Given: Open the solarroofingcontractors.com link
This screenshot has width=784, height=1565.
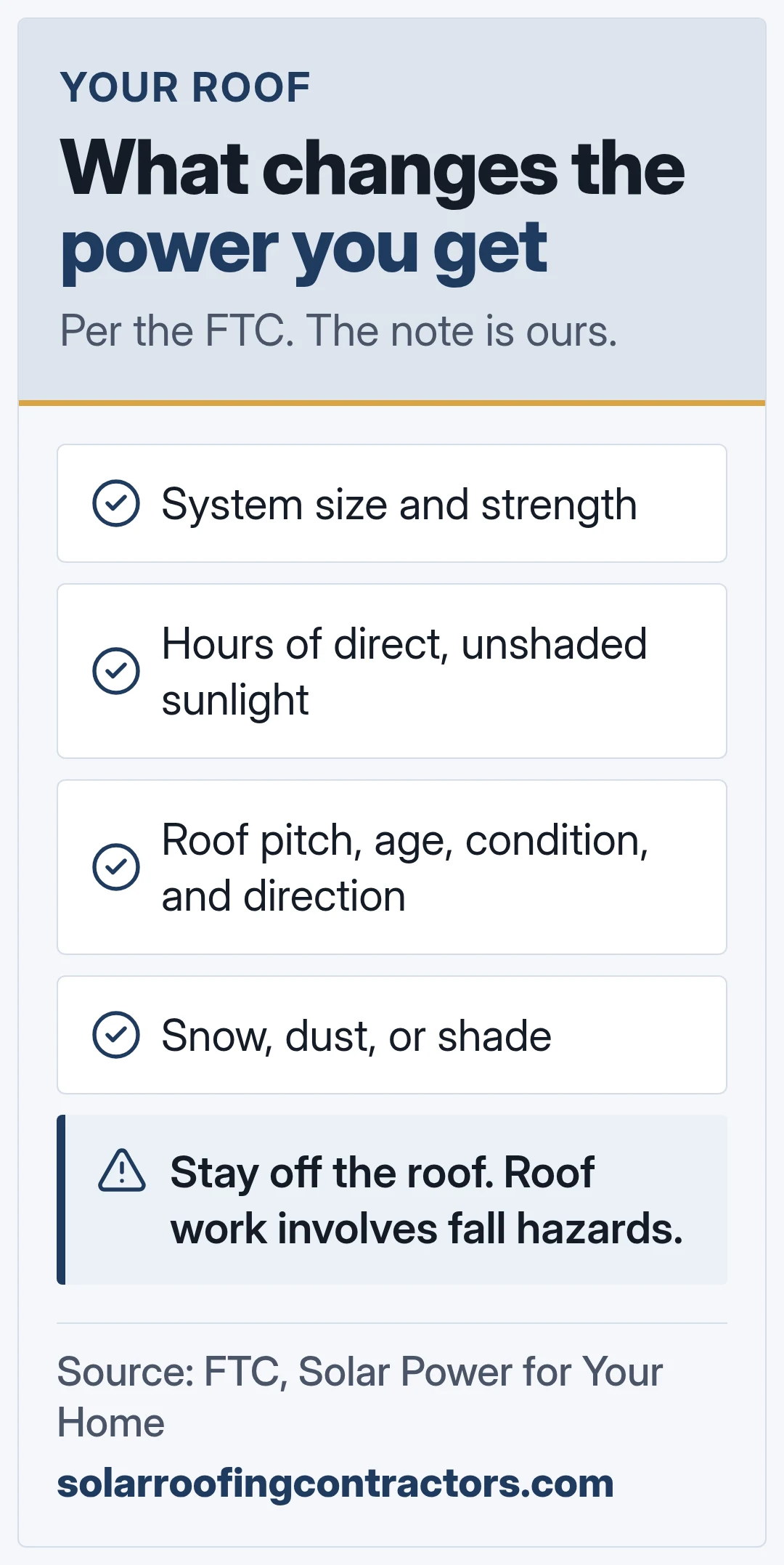Looking at the screenshot, I should (x=335, y=1483).
